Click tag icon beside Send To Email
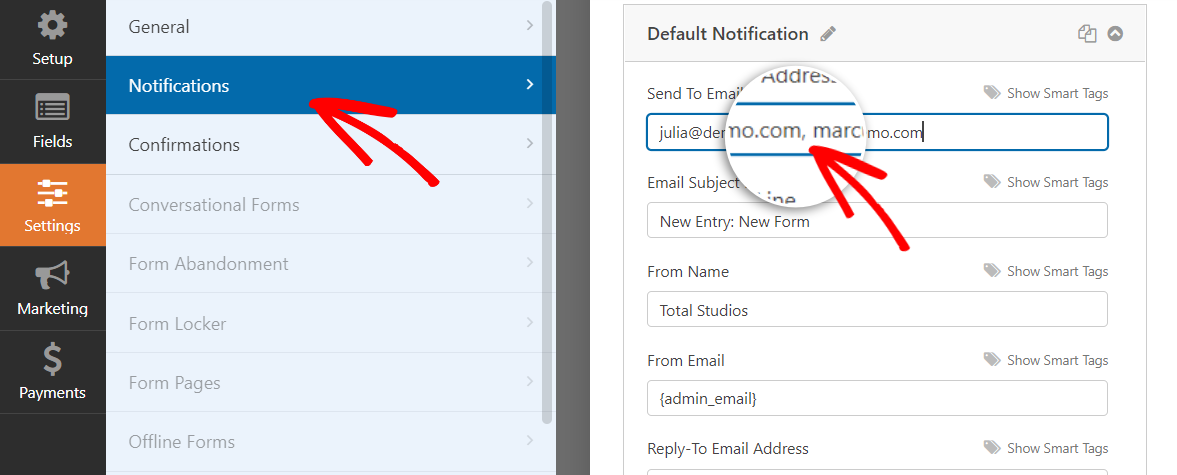This screenshot has width=1177, height=475. pyautogui.click(x=992, y=93)
